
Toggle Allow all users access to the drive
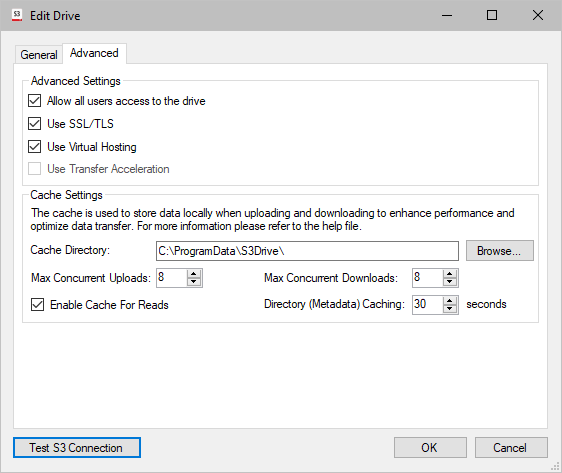(34, 101)
